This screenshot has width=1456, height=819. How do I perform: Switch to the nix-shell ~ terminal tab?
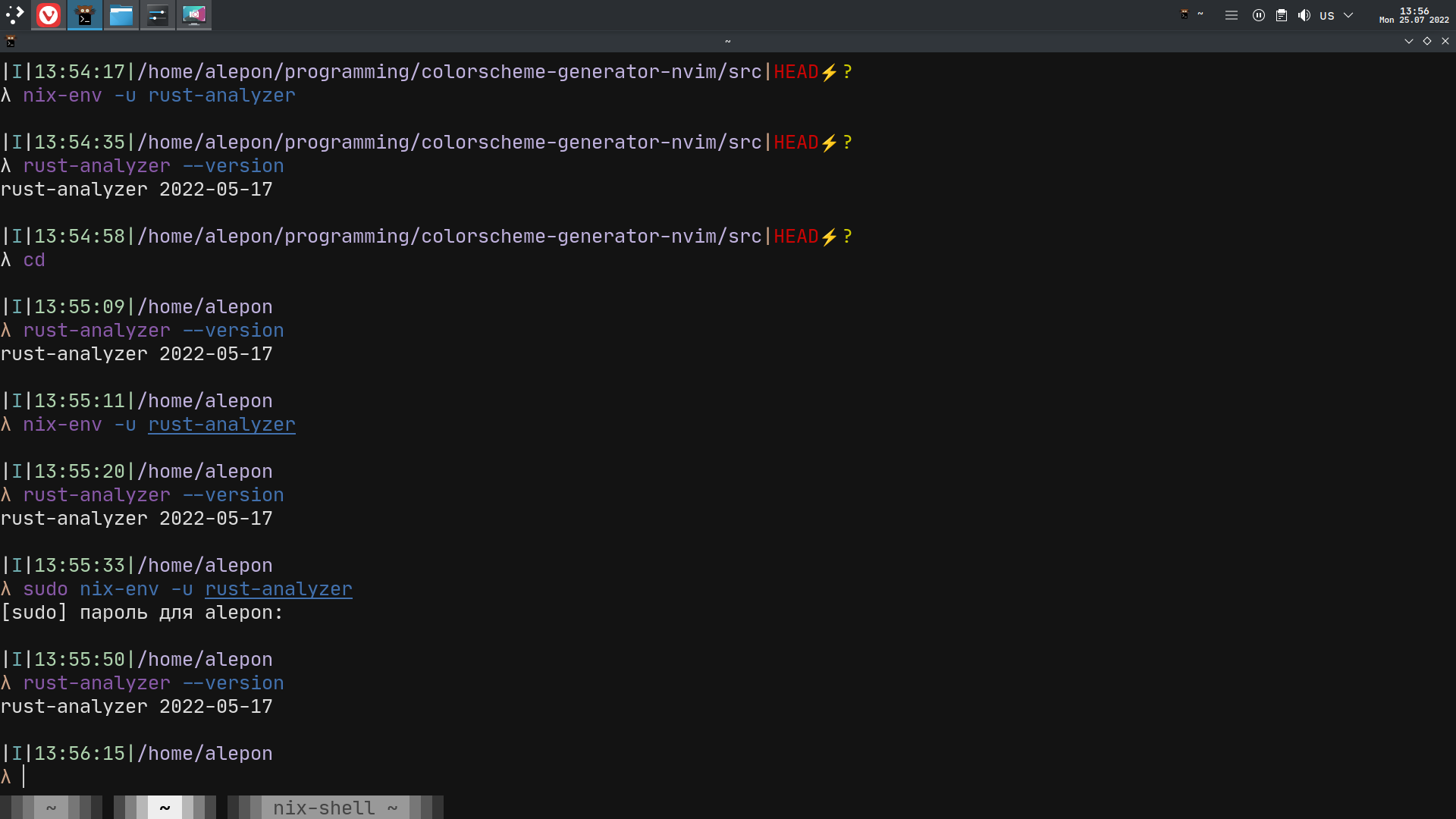335,808
